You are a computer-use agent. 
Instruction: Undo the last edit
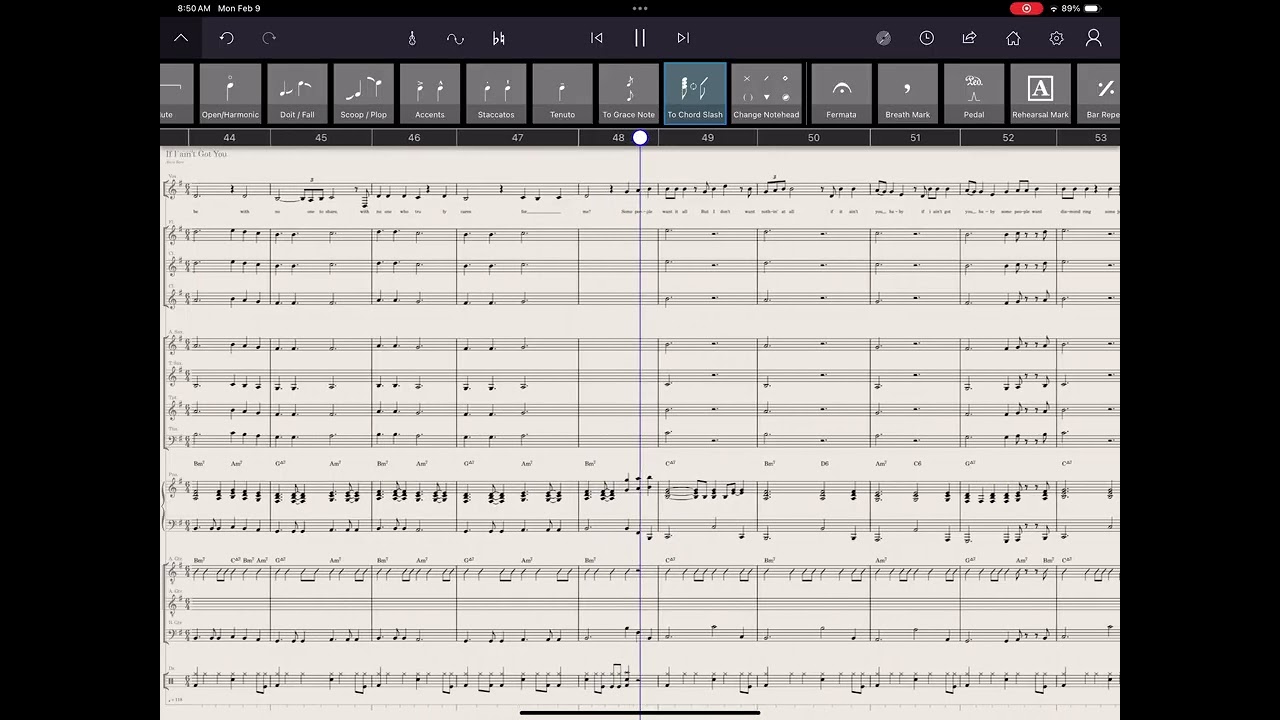tap(227, 38)
